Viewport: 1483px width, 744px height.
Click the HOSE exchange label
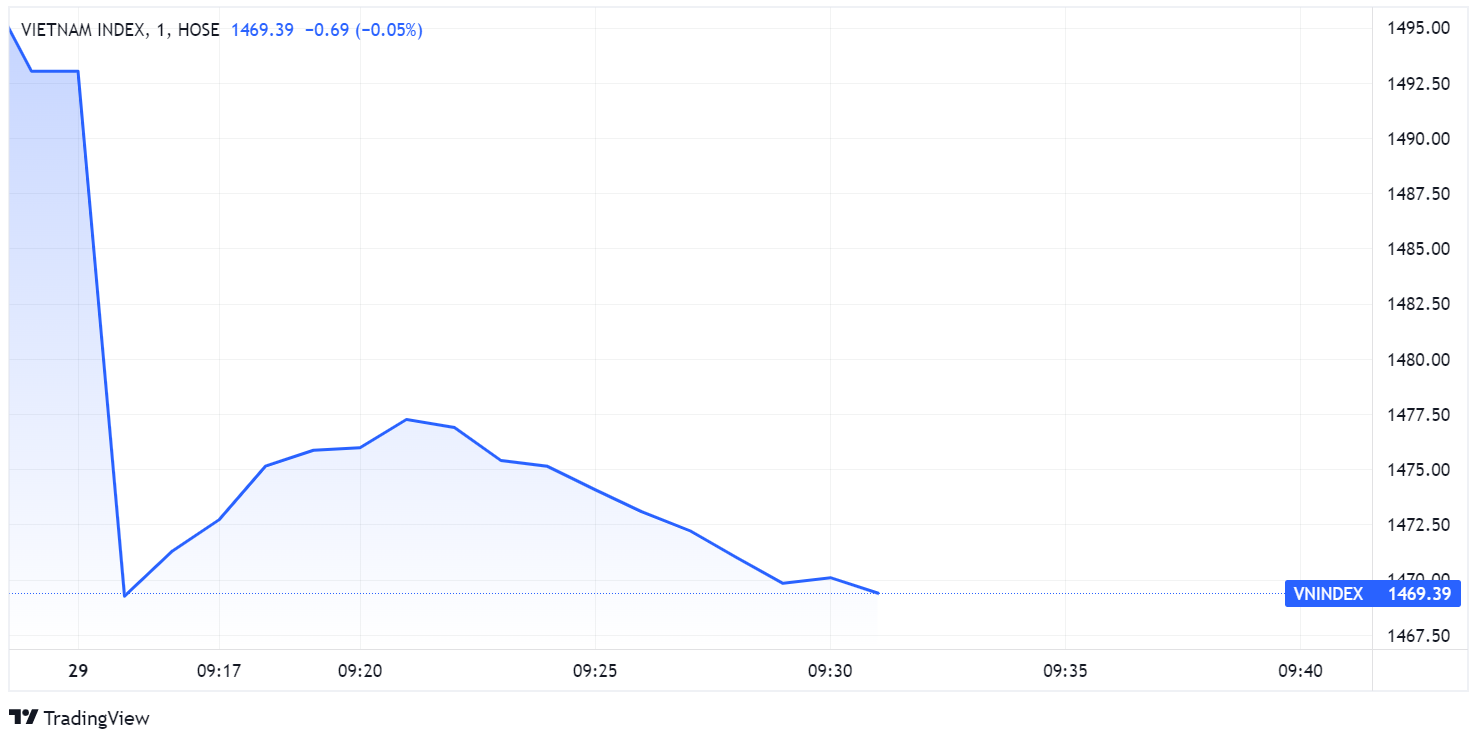(x=199, y=30)
